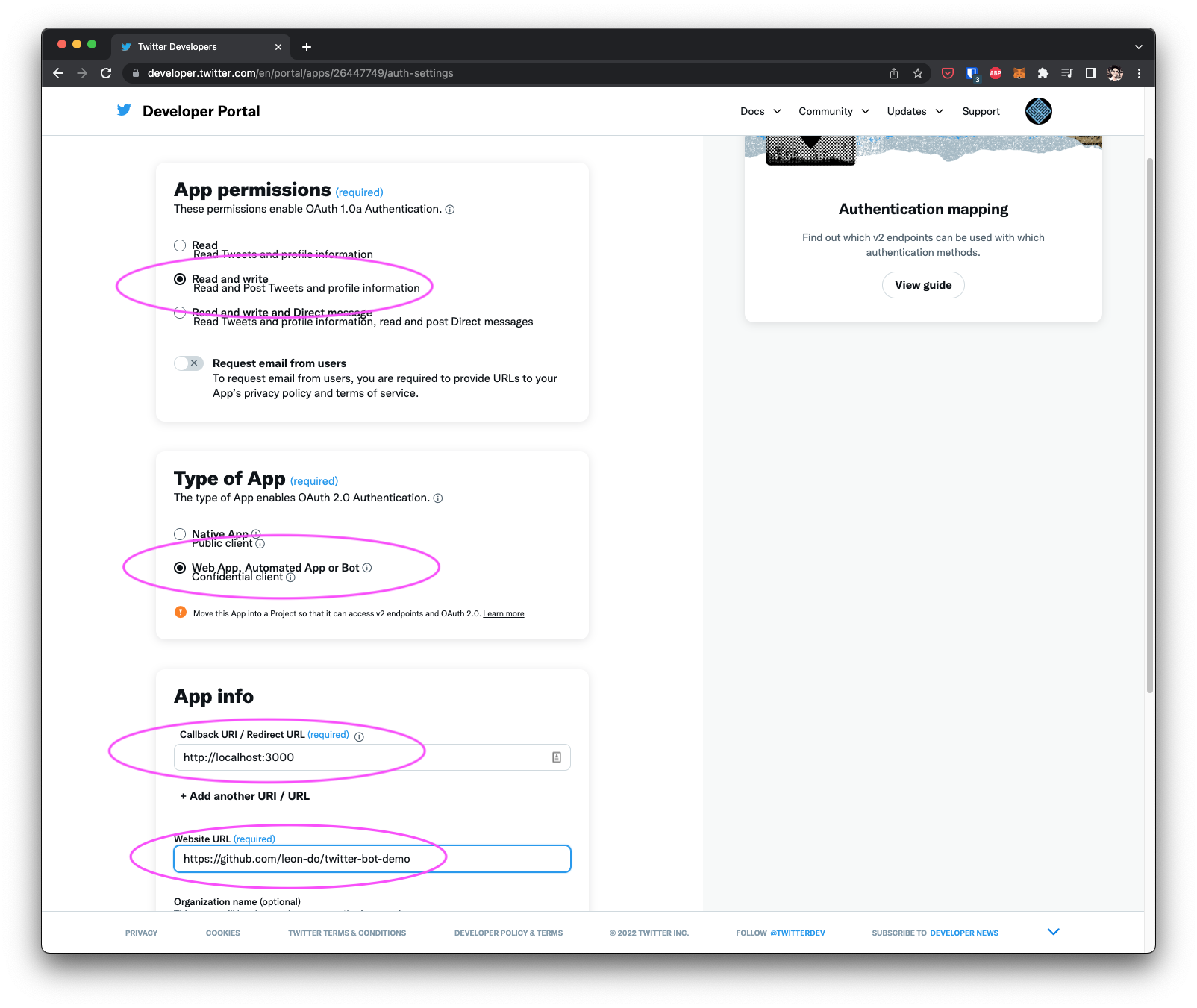Click the View guide button

(923, 285)
